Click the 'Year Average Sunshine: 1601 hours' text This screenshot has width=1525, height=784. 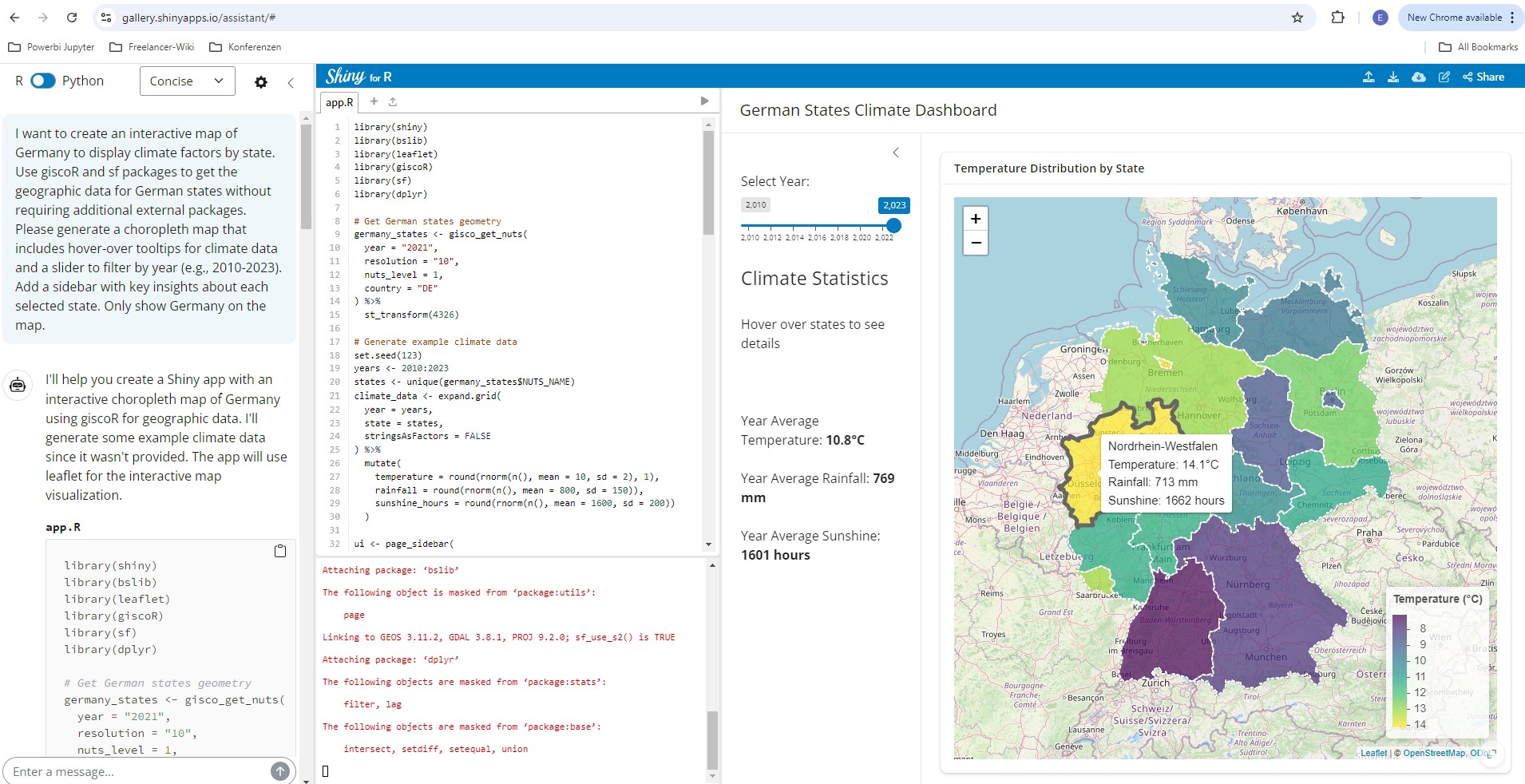(x=810, y=545)
